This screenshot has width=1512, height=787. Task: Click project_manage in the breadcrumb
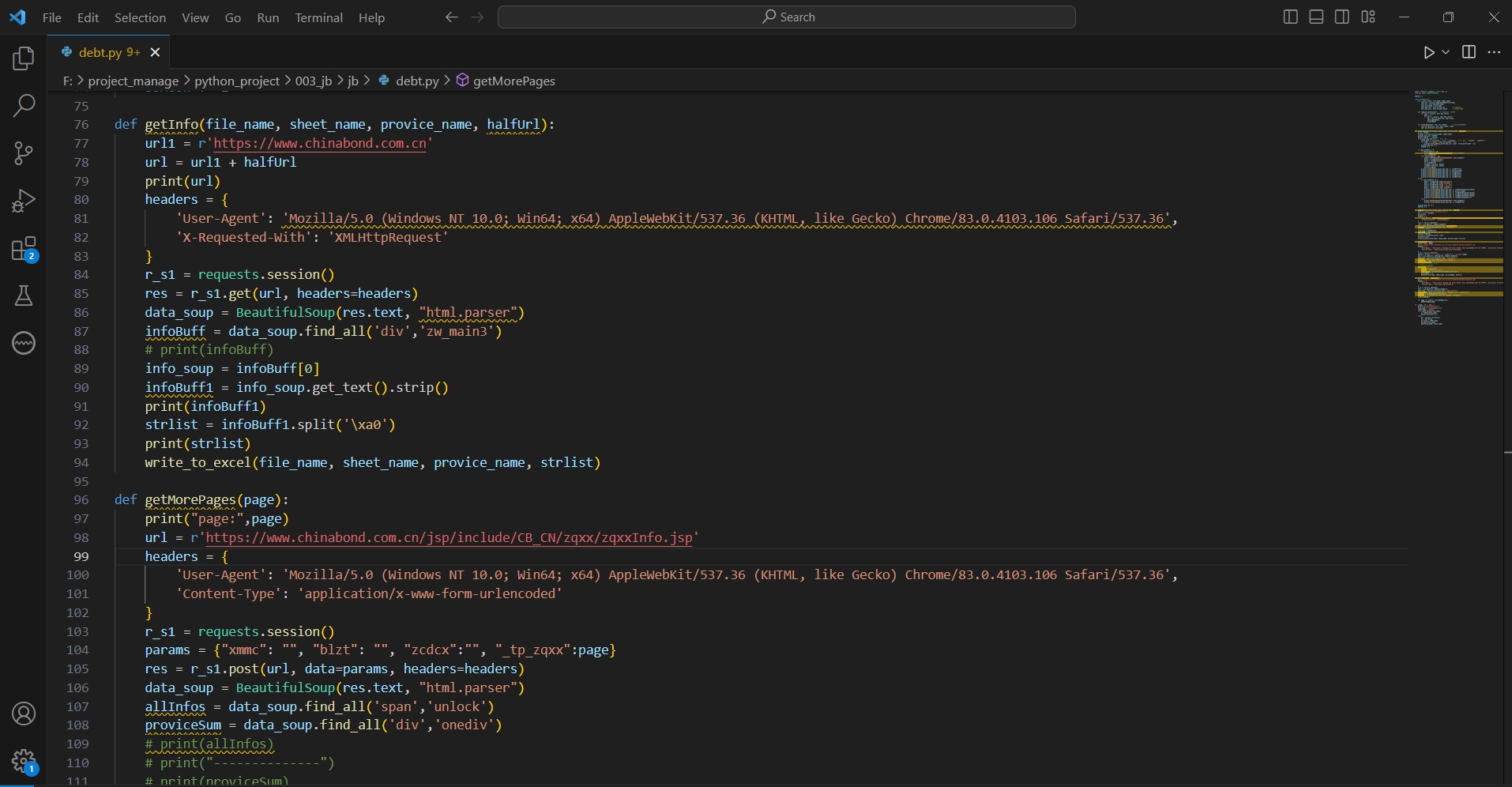pyautogui.click(x=133, y=81)
